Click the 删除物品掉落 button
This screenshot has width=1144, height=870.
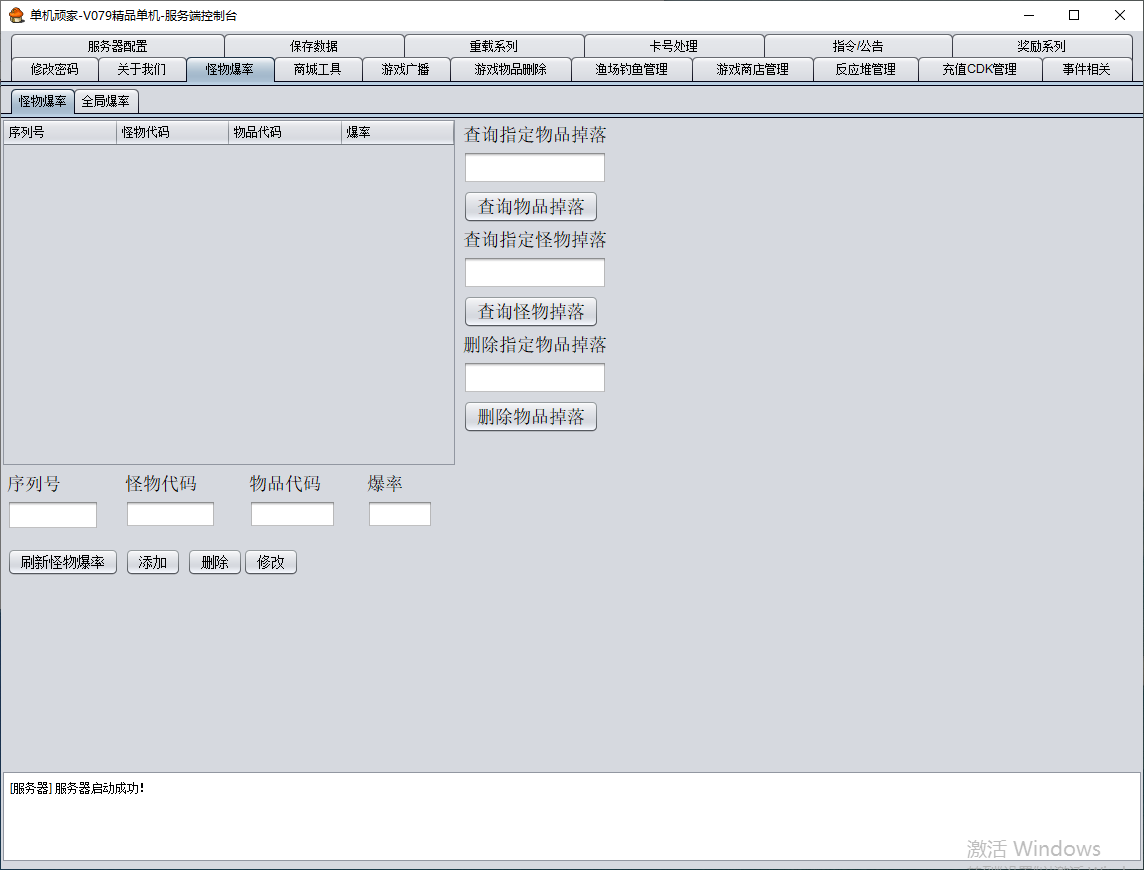(x=531, y=417)
